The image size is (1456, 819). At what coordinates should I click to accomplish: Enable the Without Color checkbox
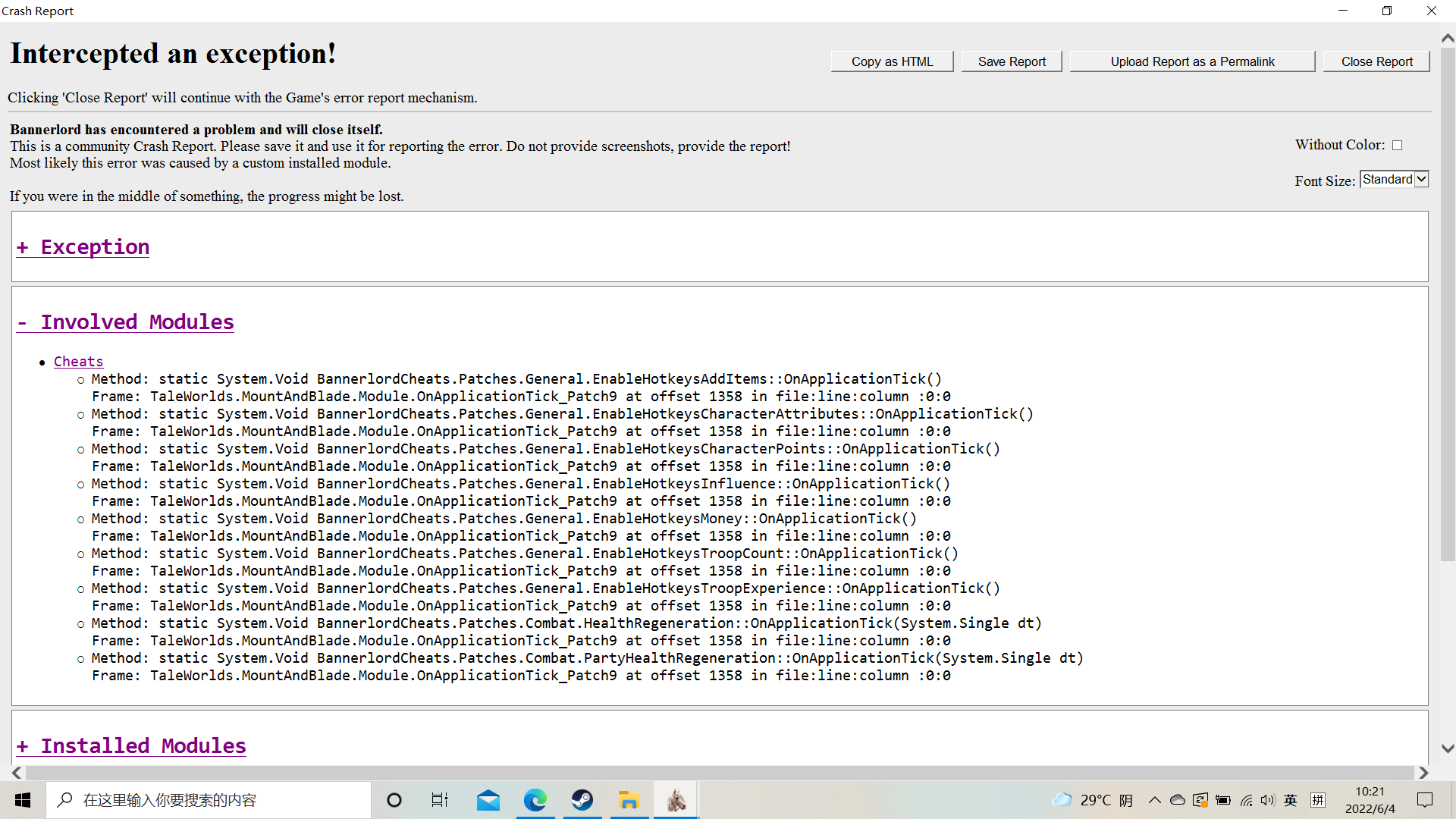click(1397, 145)
